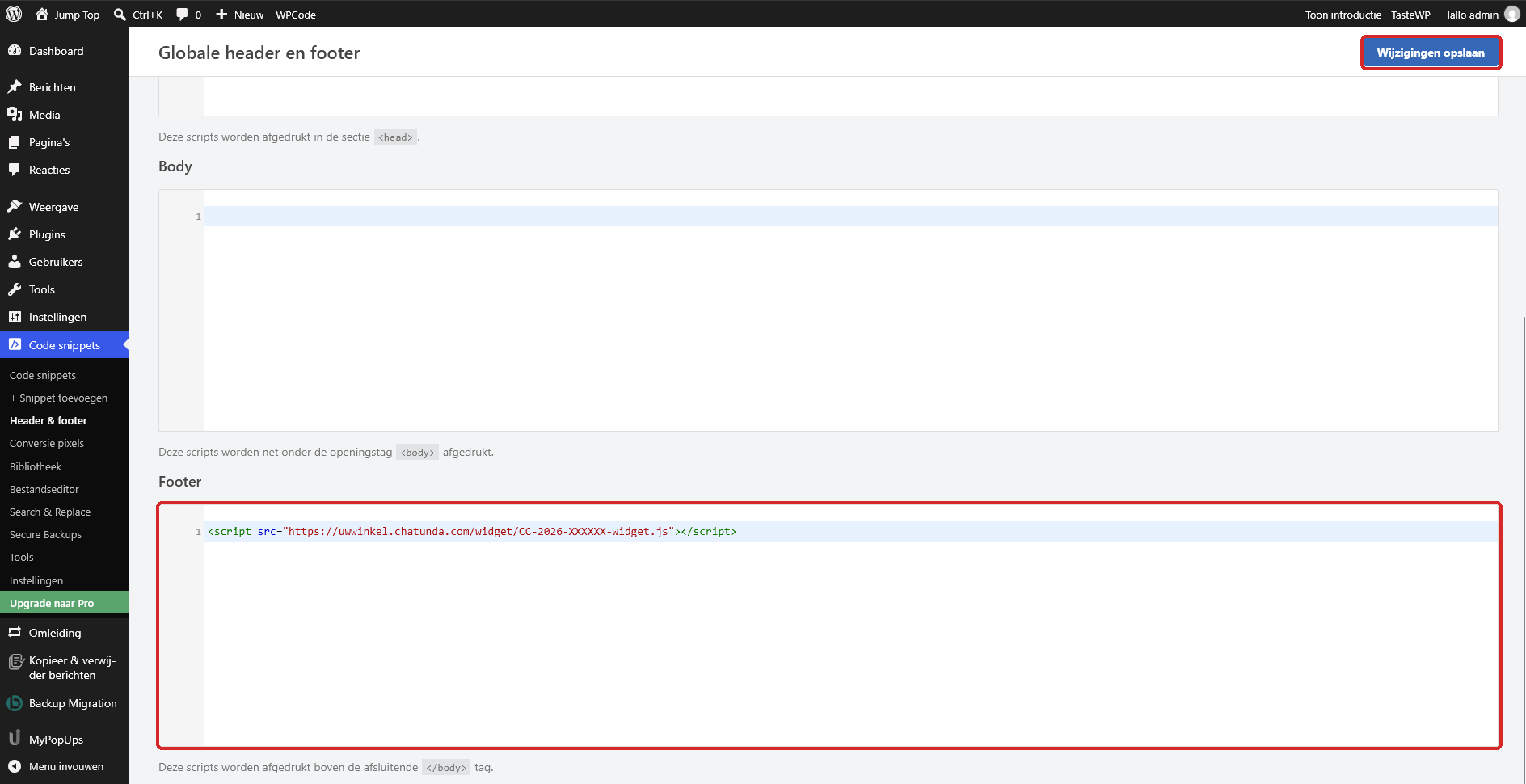Click the Code snippets WPCode icon
Screen dimensions: 1526x784
[15, 344]
